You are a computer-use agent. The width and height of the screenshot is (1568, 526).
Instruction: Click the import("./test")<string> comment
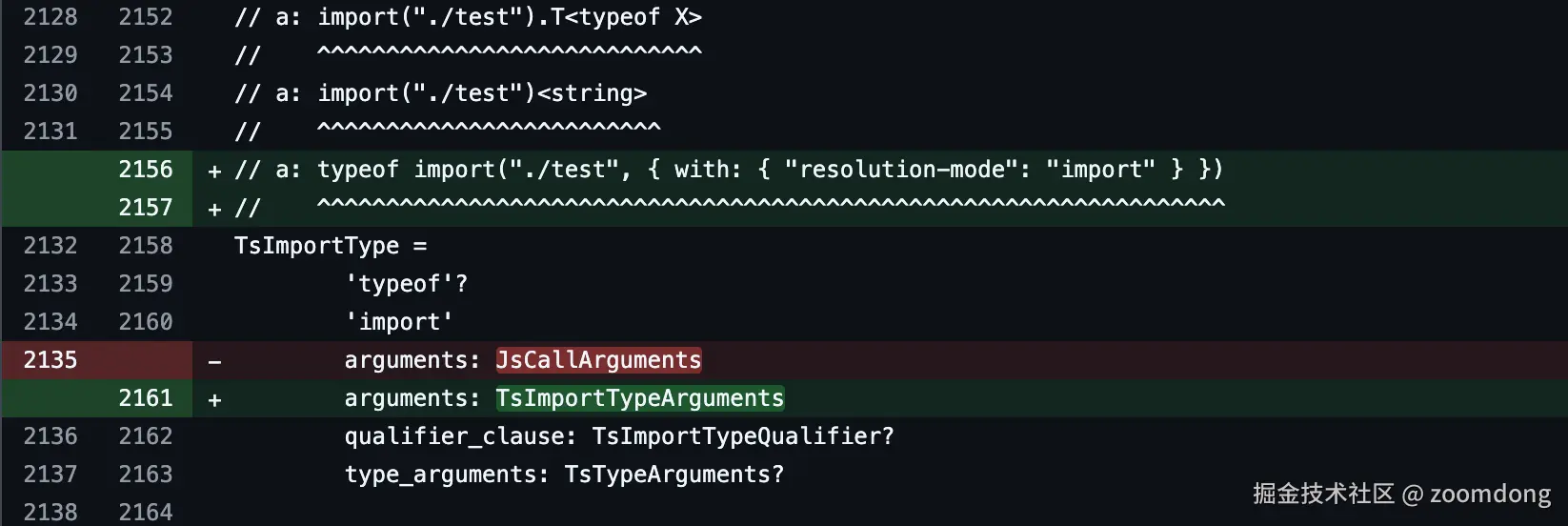(482, 93)
